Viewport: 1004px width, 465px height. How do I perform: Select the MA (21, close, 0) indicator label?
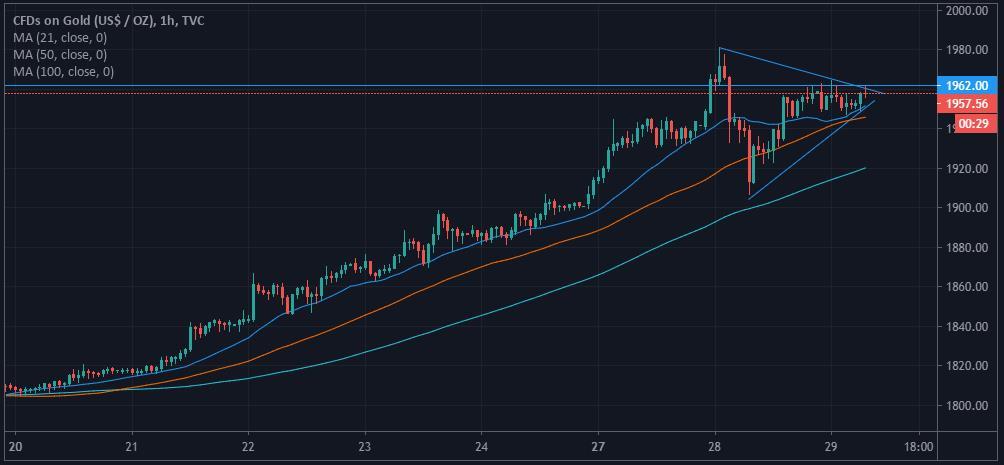[x=60, y=38]
